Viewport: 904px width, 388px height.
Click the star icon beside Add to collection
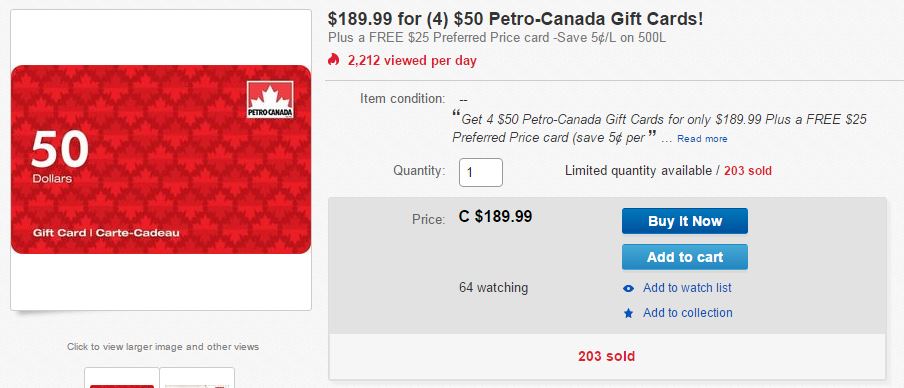[x=628, y=314]
